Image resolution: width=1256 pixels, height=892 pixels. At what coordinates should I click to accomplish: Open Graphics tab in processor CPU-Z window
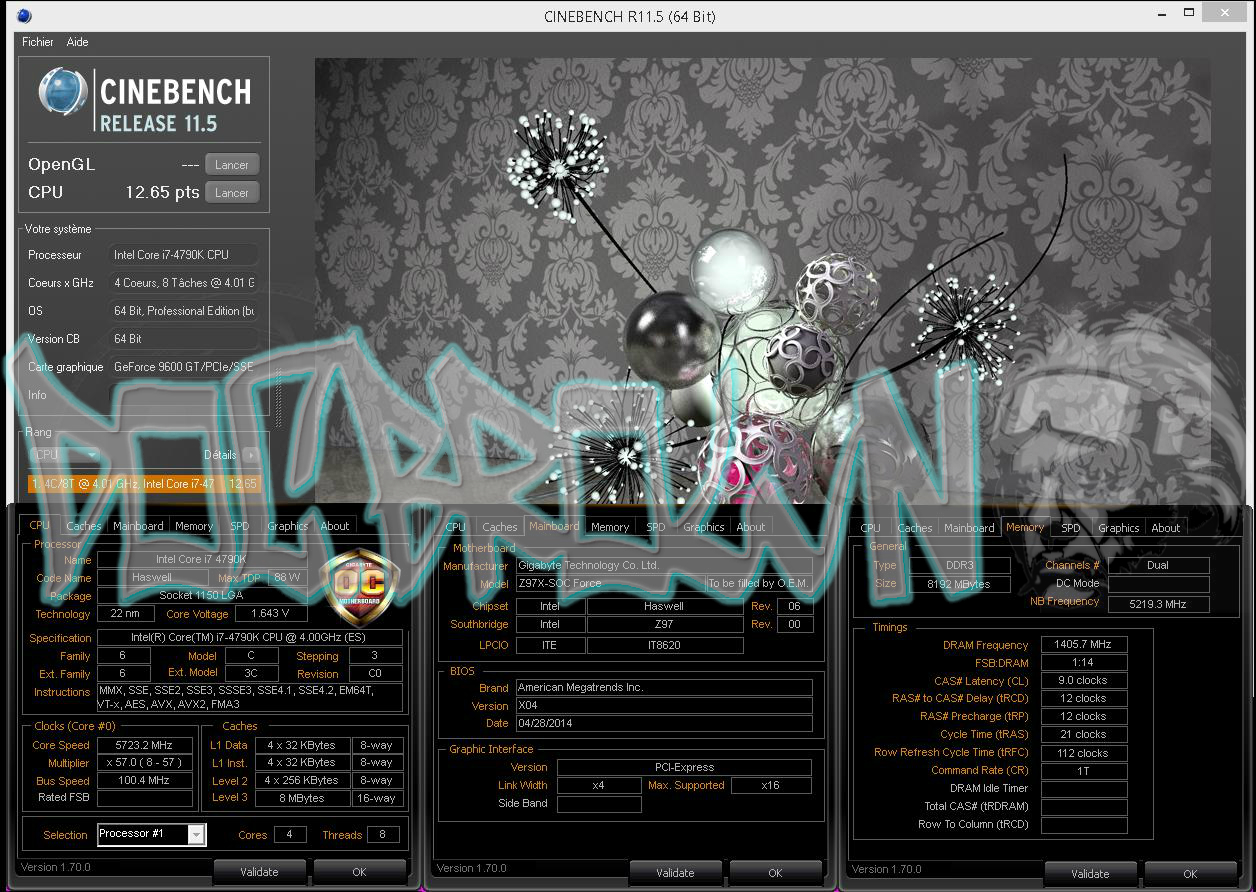coord(288,526)
